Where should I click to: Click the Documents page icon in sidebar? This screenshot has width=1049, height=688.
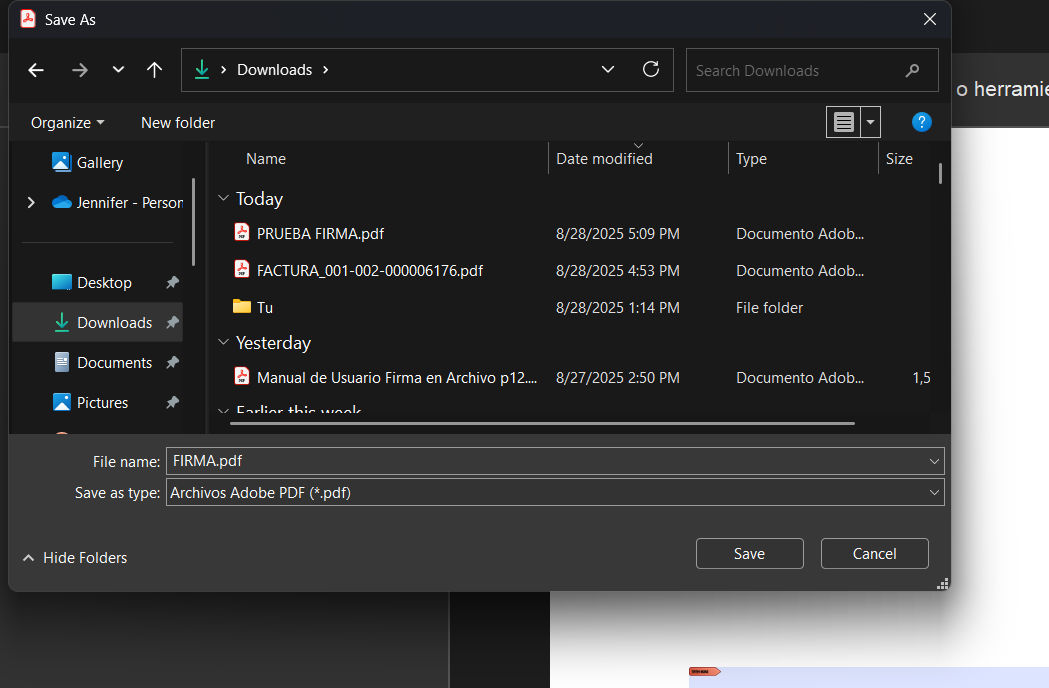62,362
